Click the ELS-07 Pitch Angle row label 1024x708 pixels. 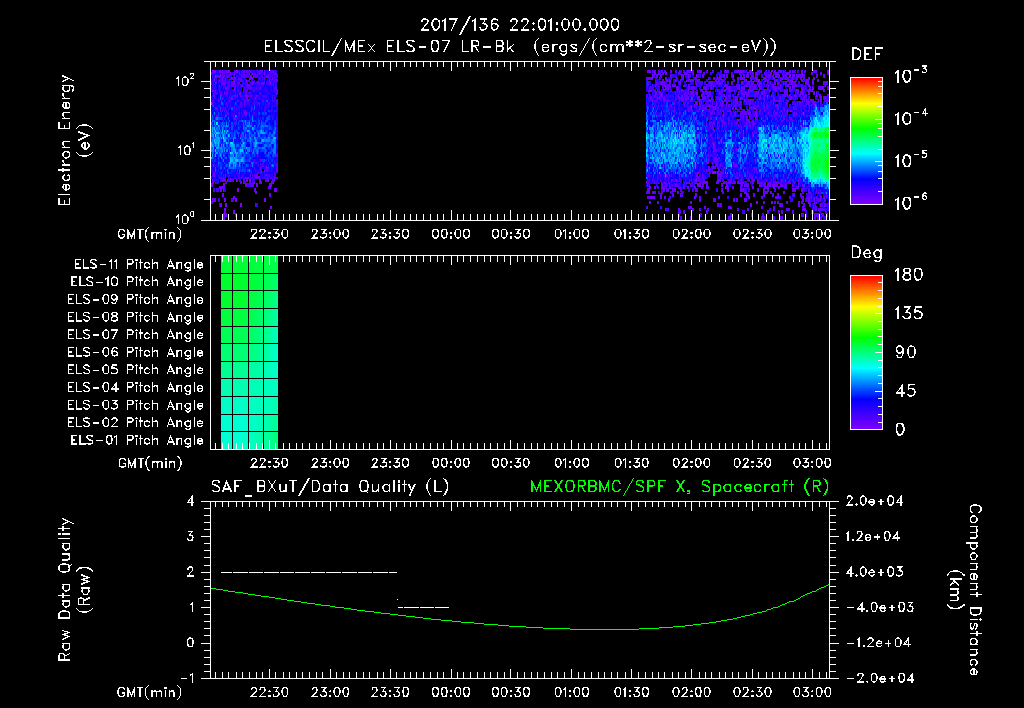(135, 334)
